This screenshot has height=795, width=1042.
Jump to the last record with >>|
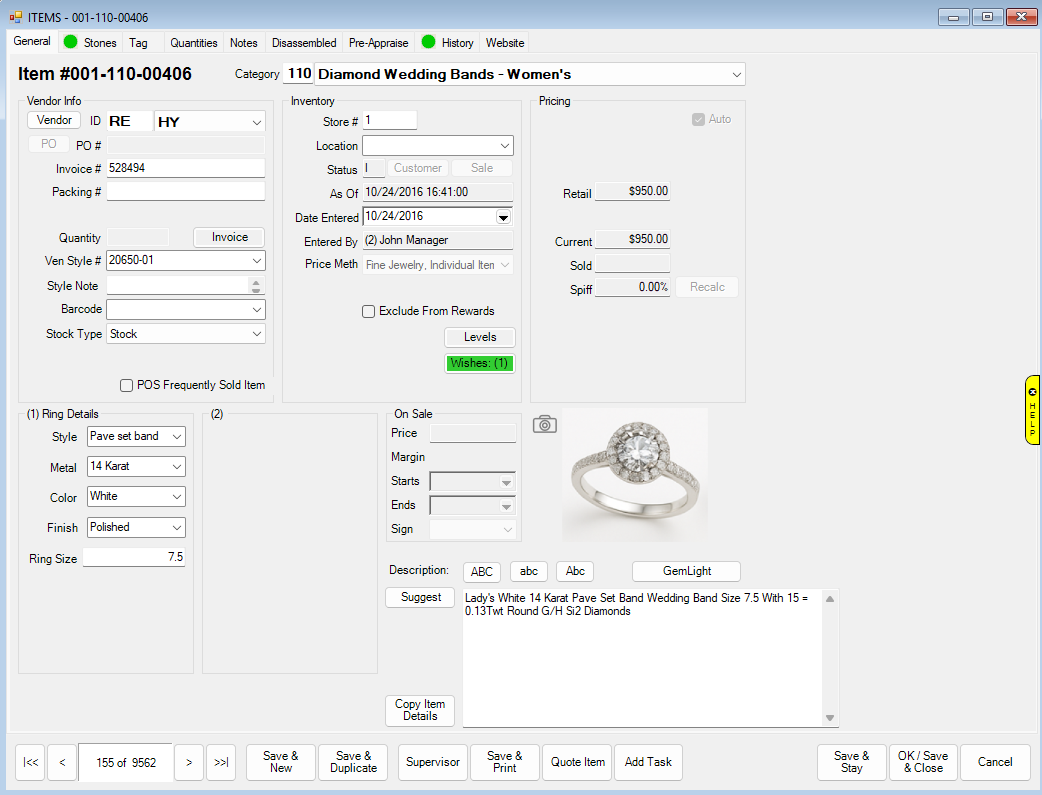(x=220, y=762)
